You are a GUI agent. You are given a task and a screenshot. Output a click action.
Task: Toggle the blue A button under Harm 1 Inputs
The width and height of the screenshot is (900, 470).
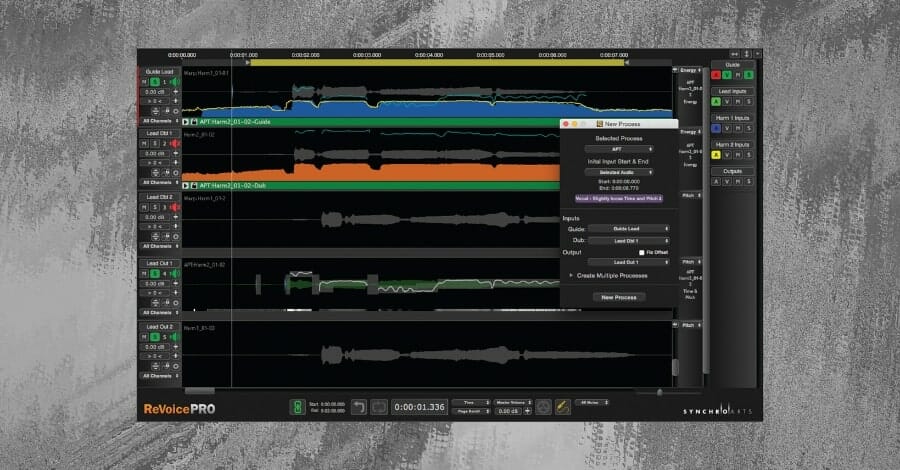[x=716, y=129]
